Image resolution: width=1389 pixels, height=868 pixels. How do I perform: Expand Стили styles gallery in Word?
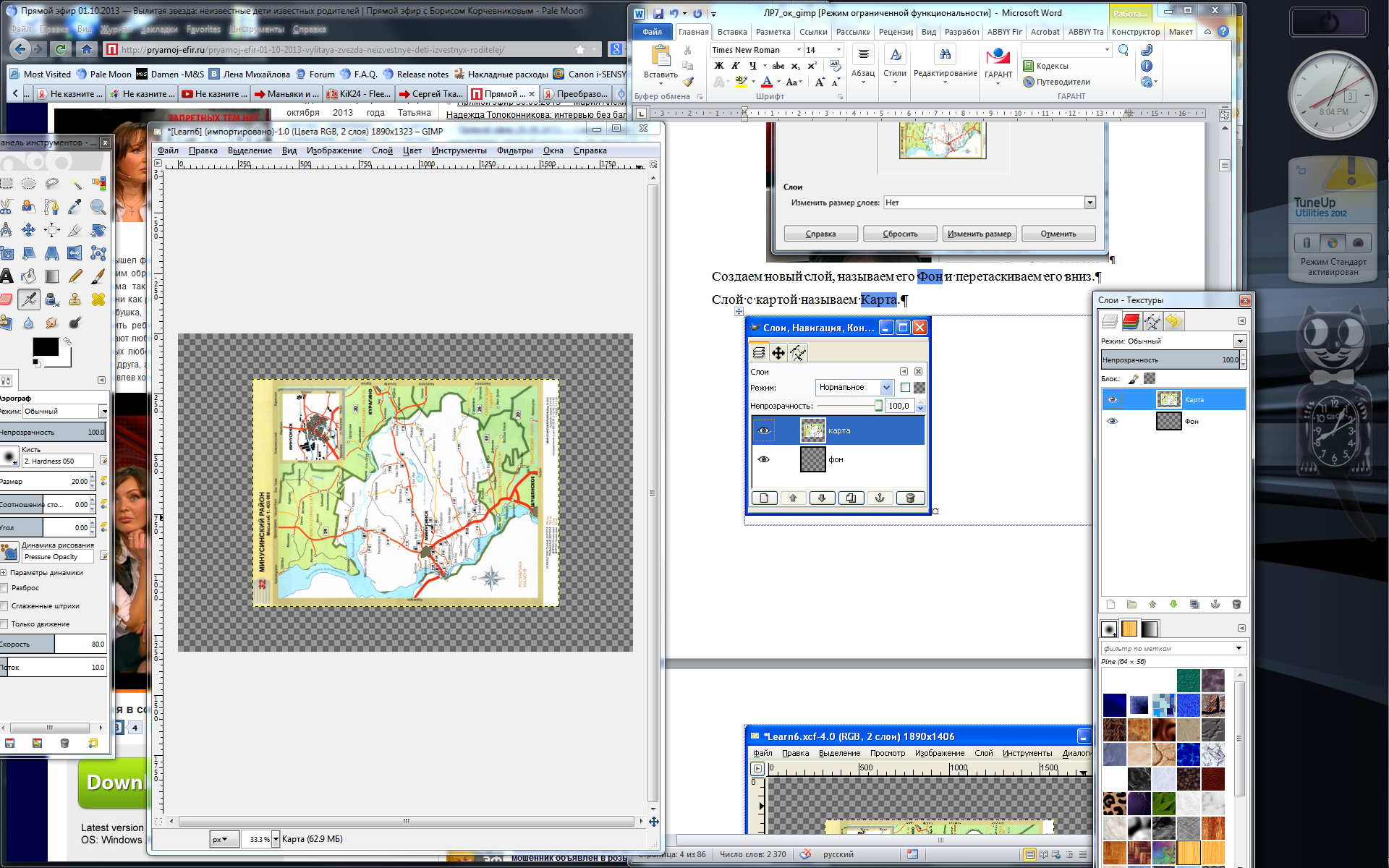click(895, 66)
